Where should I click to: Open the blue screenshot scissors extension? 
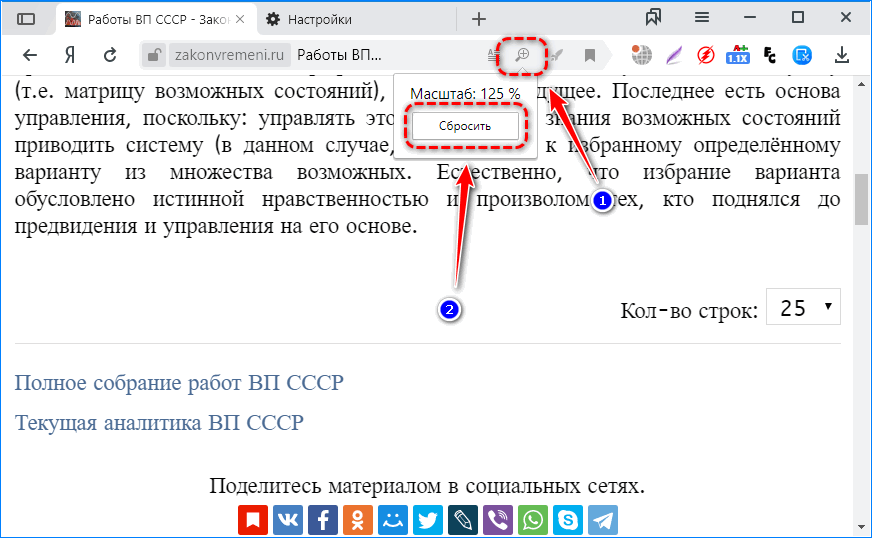click(802, 55)
